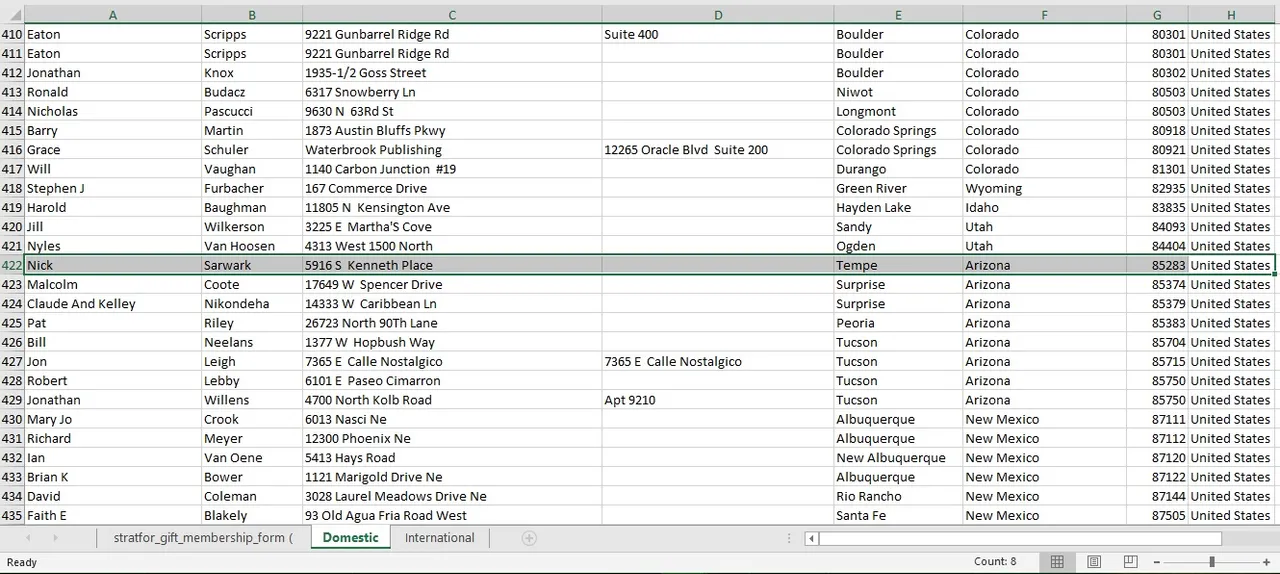The height and width of the screenshot is (574, 1280).
Task: Click zip code 87505
Action: (x=1157, y=515)
